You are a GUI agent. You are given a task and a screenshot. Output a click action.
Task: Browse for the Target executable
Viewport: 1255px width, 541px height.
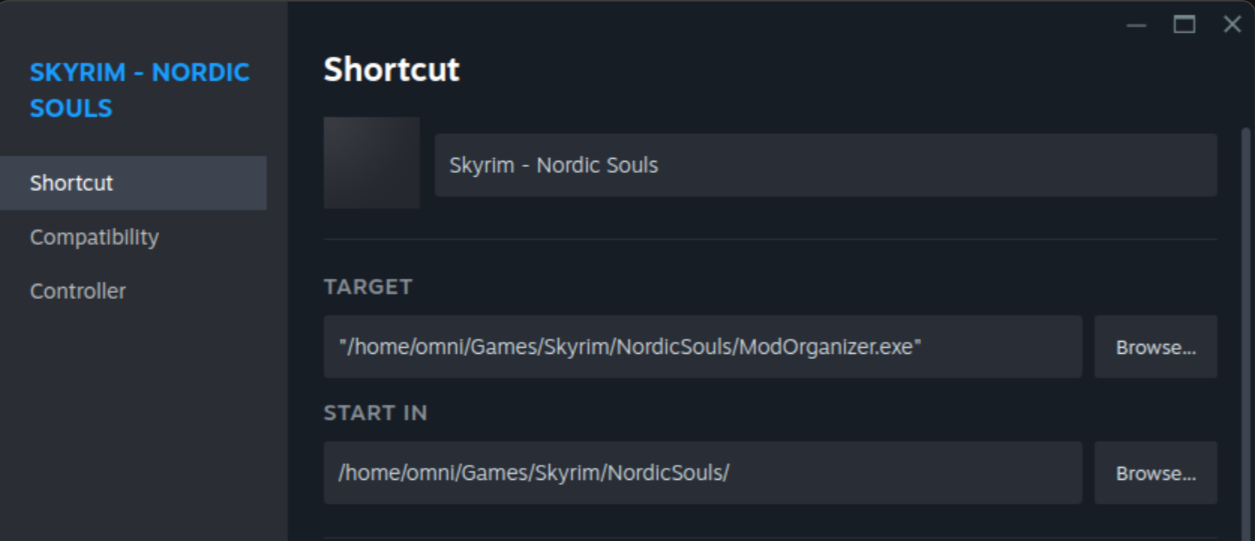(x=1155, y=347)
